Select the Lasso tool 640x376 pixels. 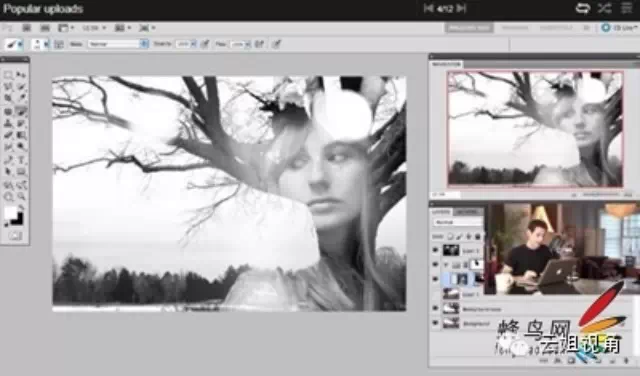click(x=8, y=87)
